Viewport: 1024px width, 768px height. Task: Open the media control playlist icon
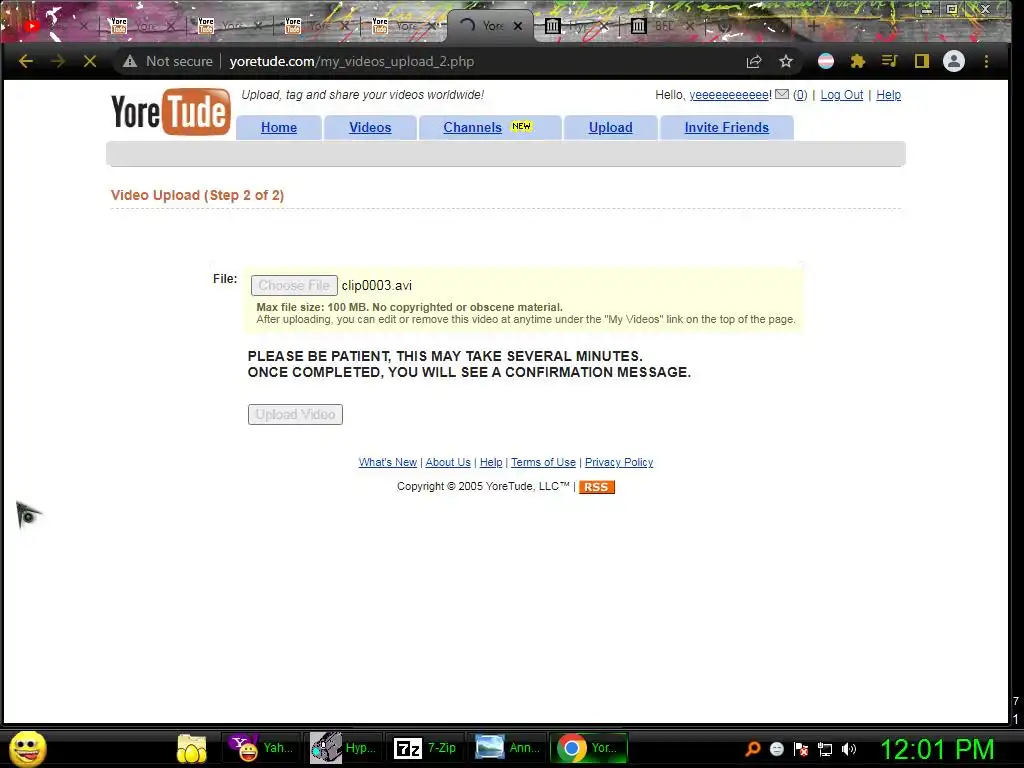889,61
